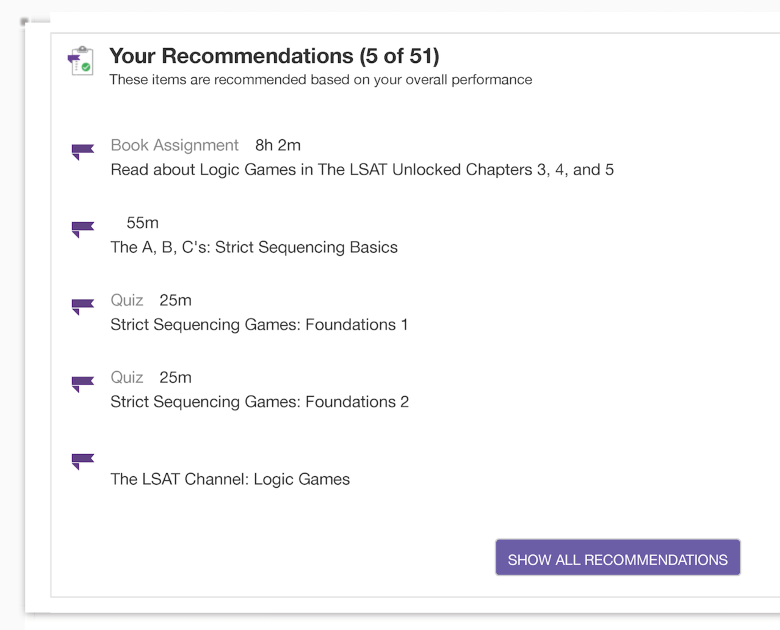780x630 pixels.
Task: Select the flag icon for Foundations 1 quiz
Action: coord(82,306)
